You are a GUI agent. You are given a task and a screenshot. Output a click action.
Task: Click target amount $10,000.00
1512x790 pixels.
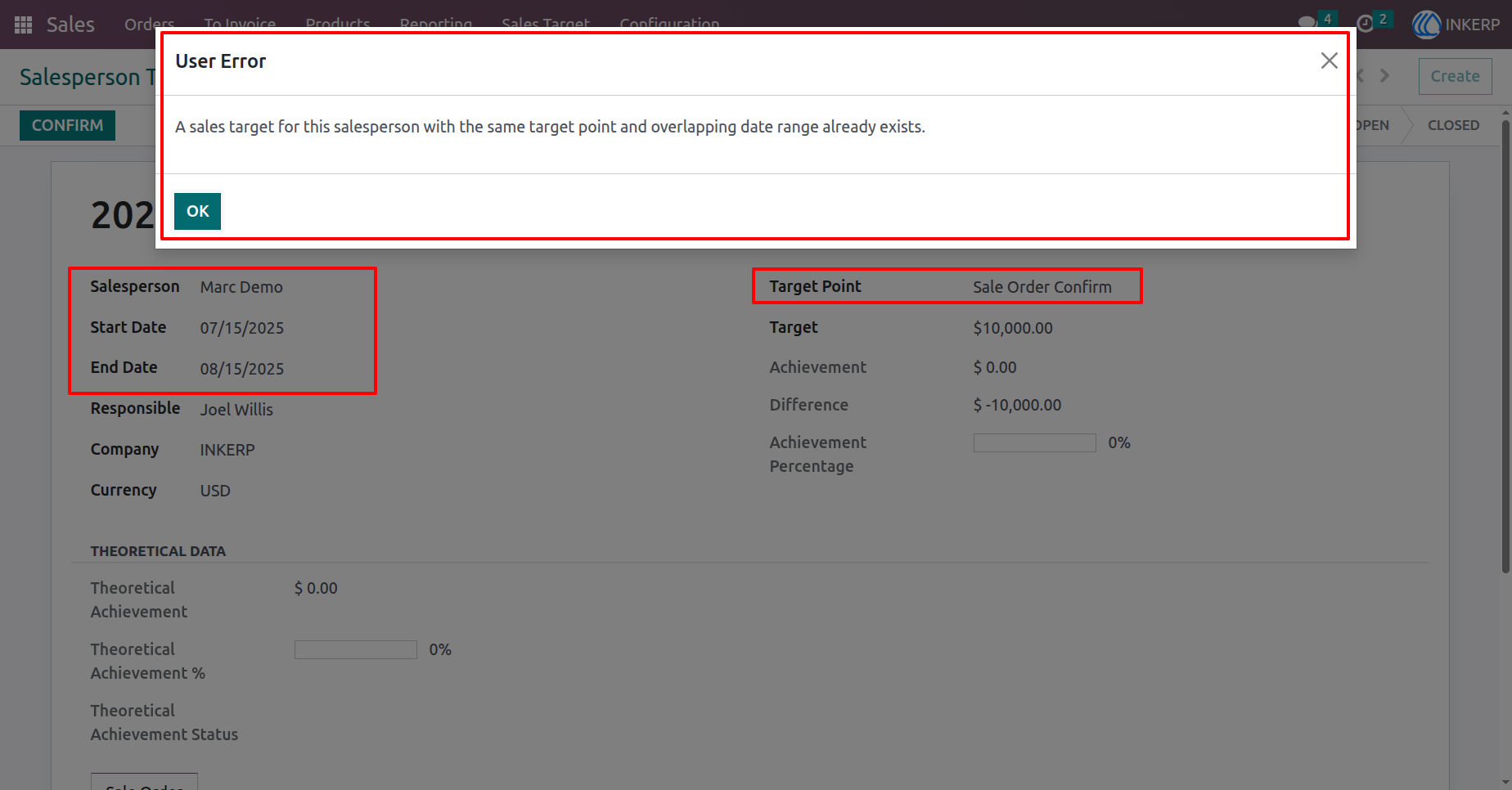pos(1013,328)
